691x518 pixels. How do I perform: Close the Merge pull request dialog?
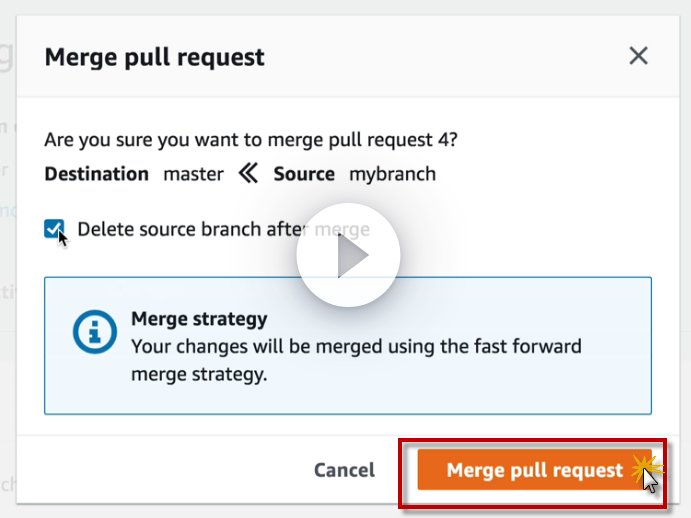(638, 56)
